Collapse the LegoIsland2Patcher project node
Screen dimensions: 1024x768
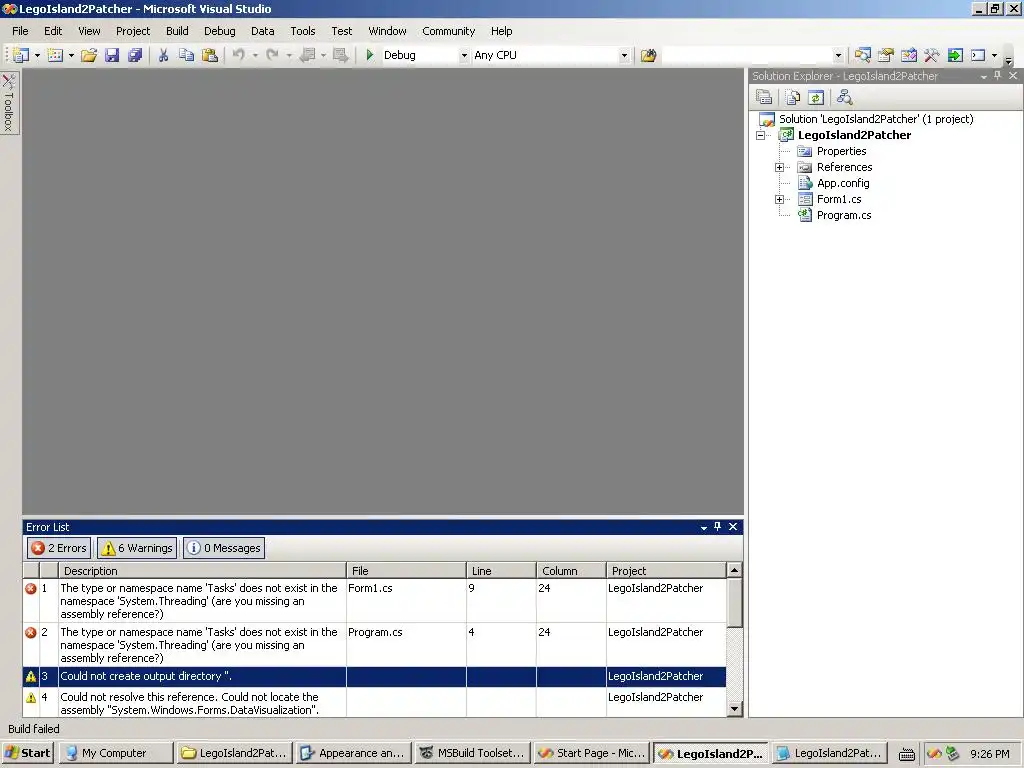click(x=761, y=135)
